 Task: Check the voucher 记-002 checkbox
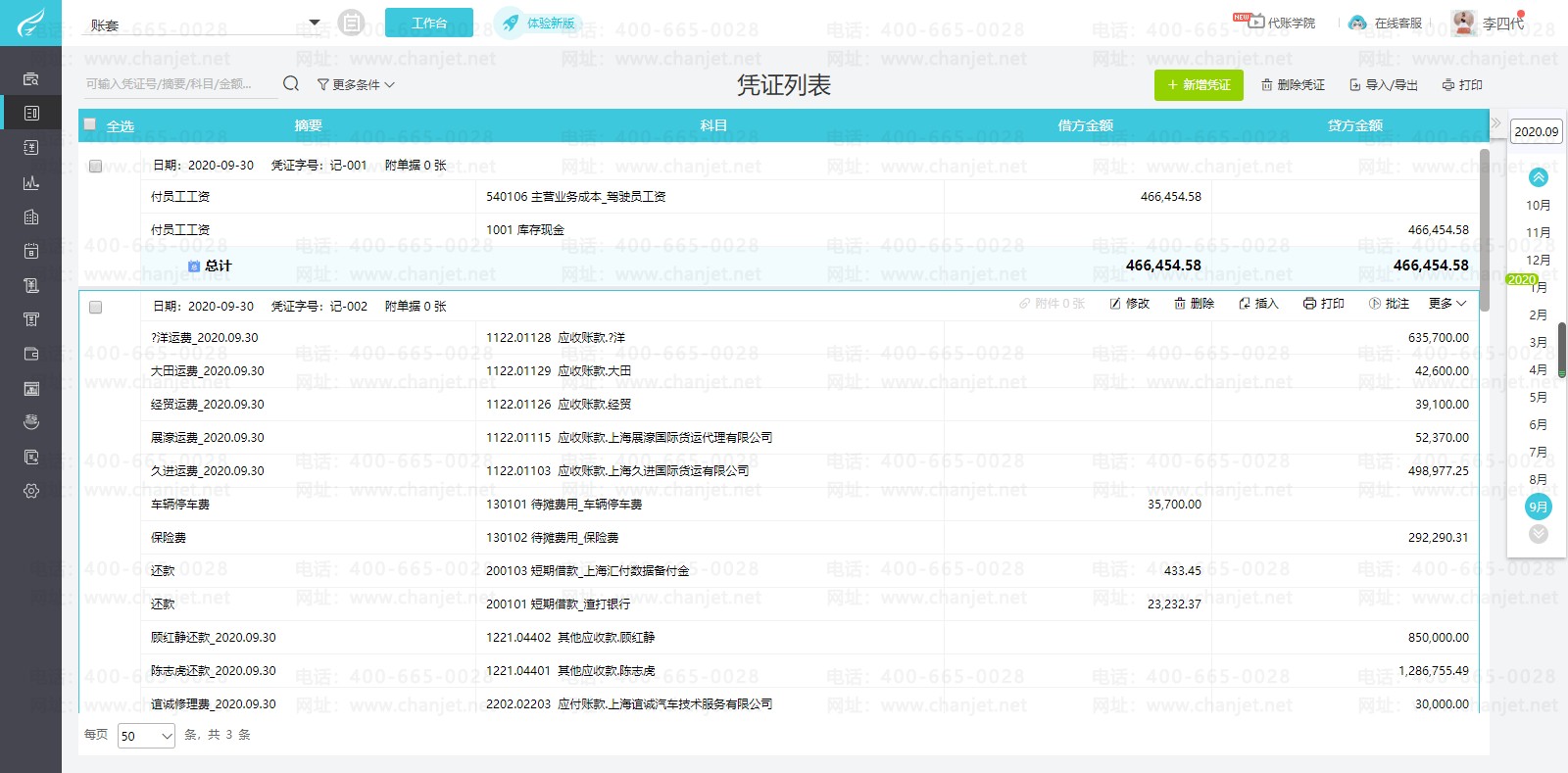click(x=96, y=308)
